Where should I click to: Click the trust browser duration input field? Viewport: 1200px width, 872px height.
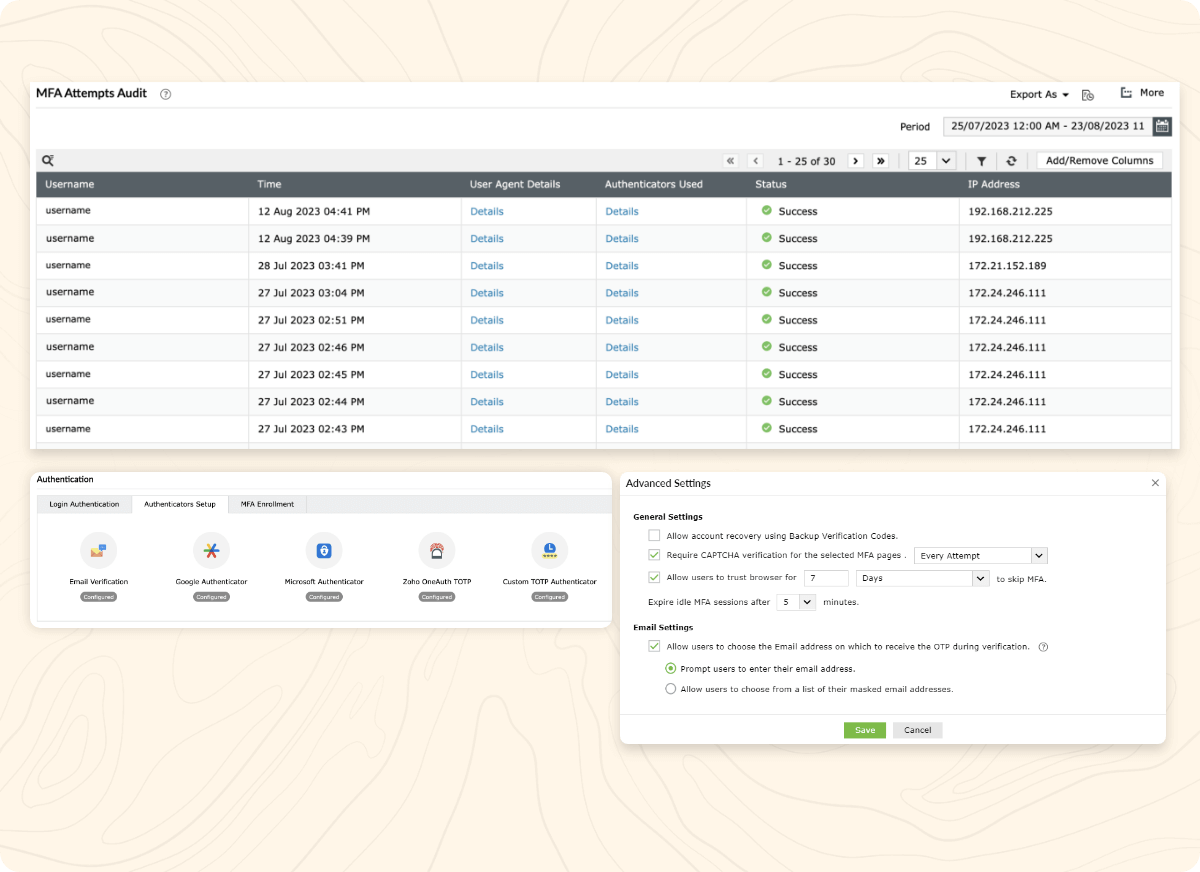(x=826, y=578)
